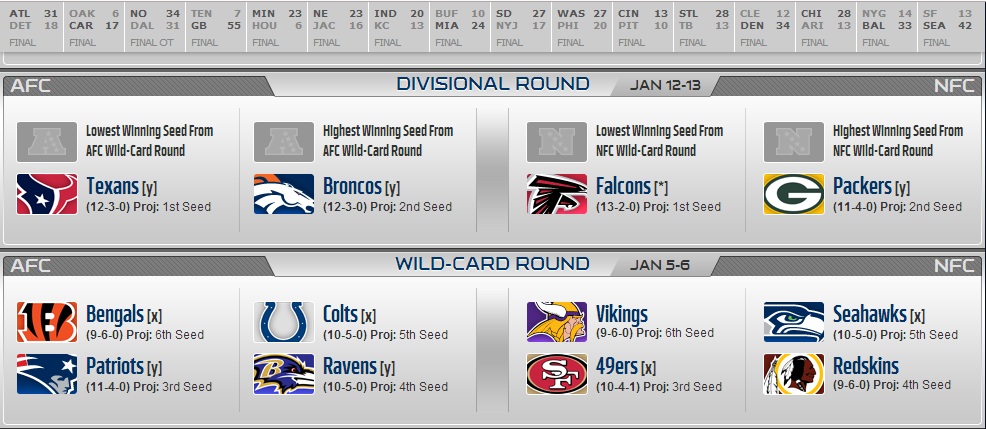
Task: Click the Atlanta Falcons logo
Action: click(x=557, y=194)
